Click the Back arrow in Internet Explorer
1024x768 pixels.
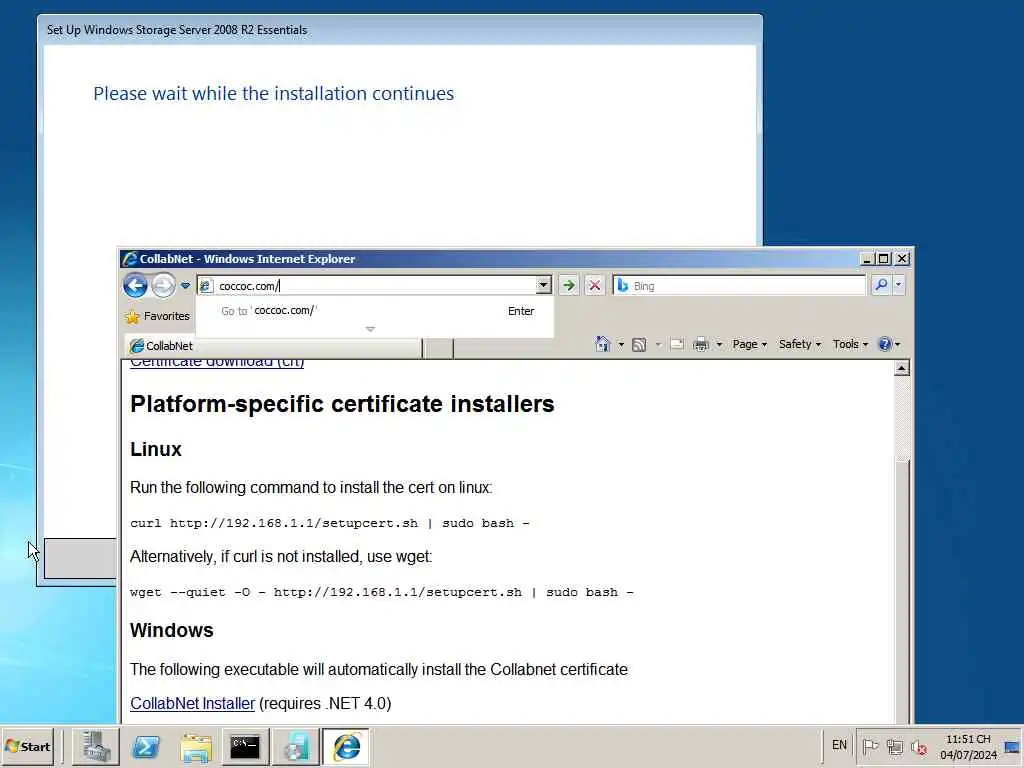(135, 285)
